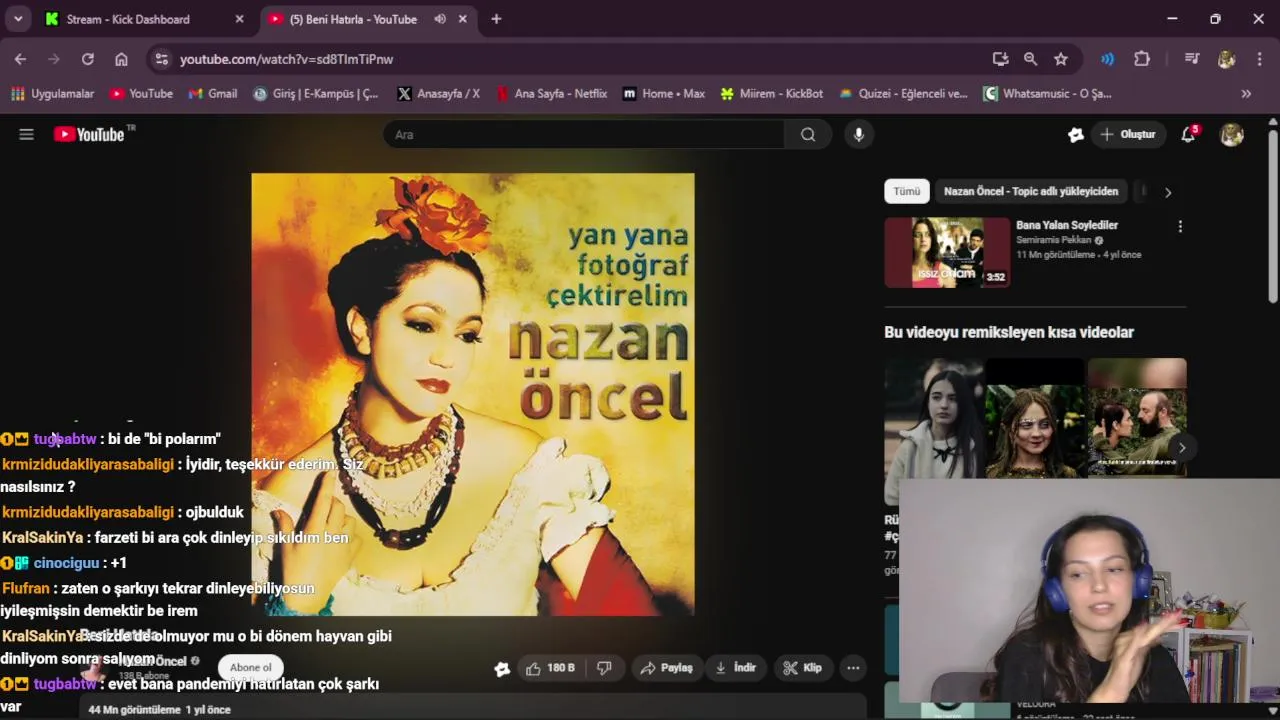Screen dimensions: 1280x720
Task: Open options menu for Bana Yalan Soylediler
Action: [1180, 227]
